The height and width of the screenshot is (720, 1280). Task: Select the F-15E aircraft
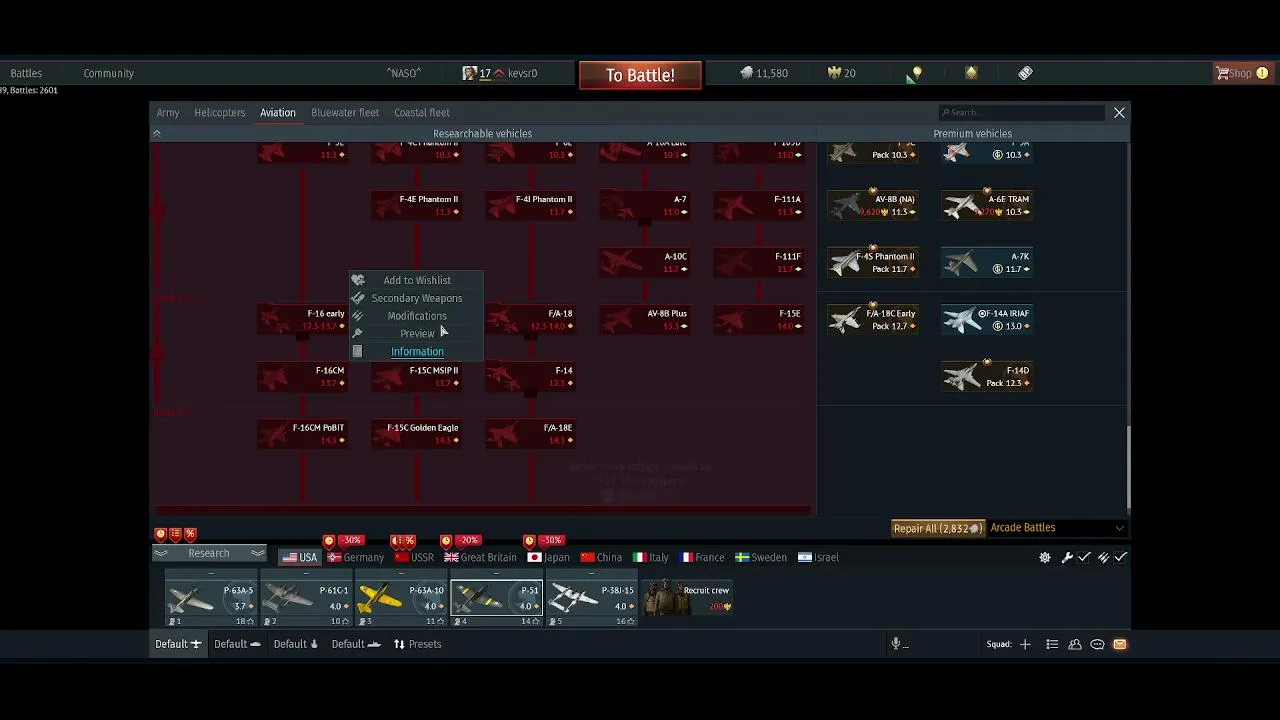[759, 319]
